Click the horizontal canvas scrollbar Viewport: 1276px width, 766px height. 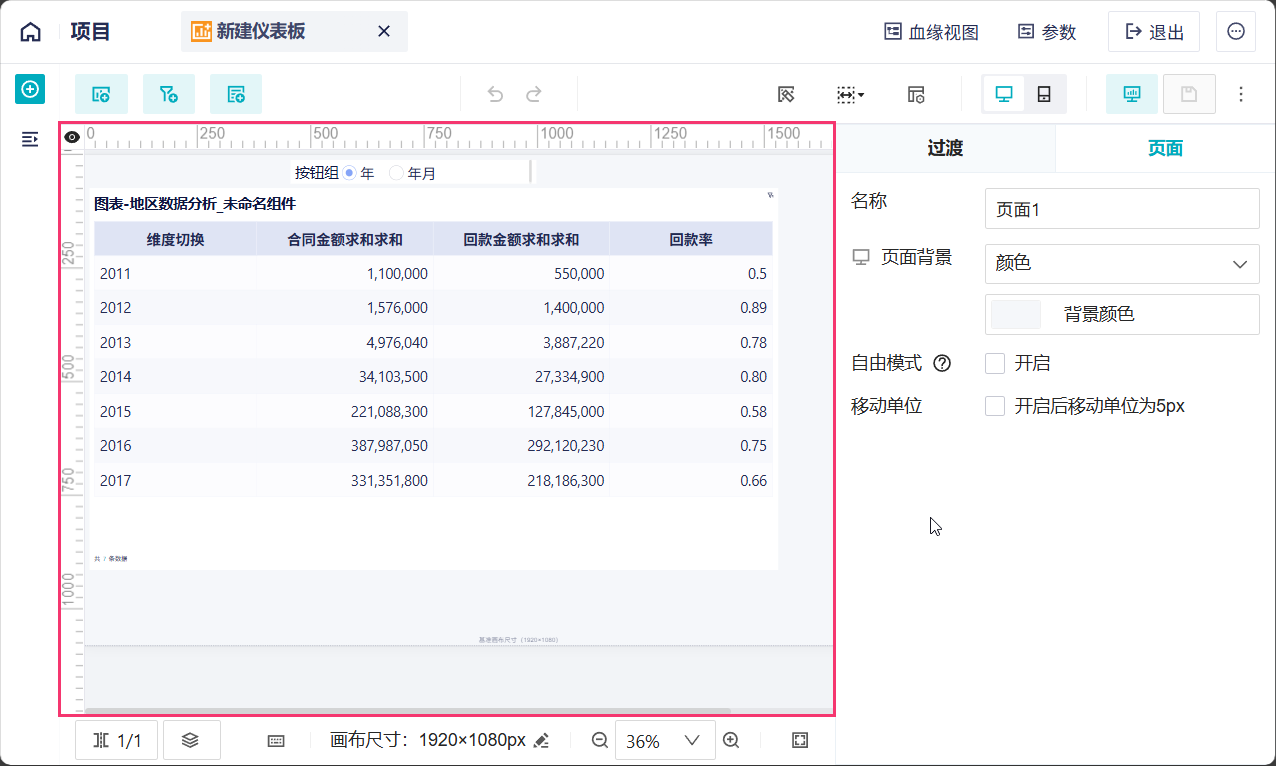(408, 711)
